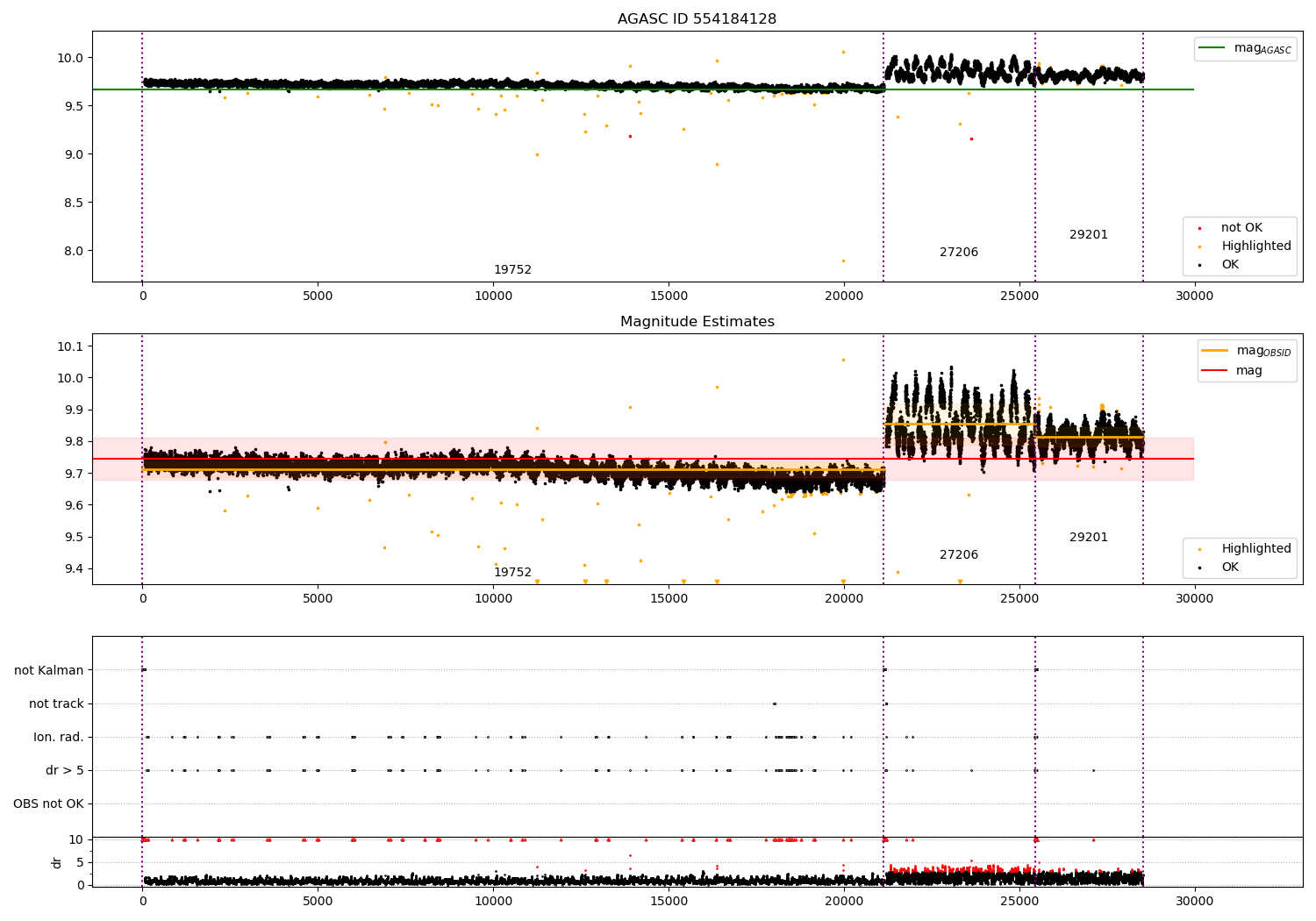This screenshot has height=921, width=1316.
Task: Click the red dot marker beside "not OK"
Action: click(1199, 228)
